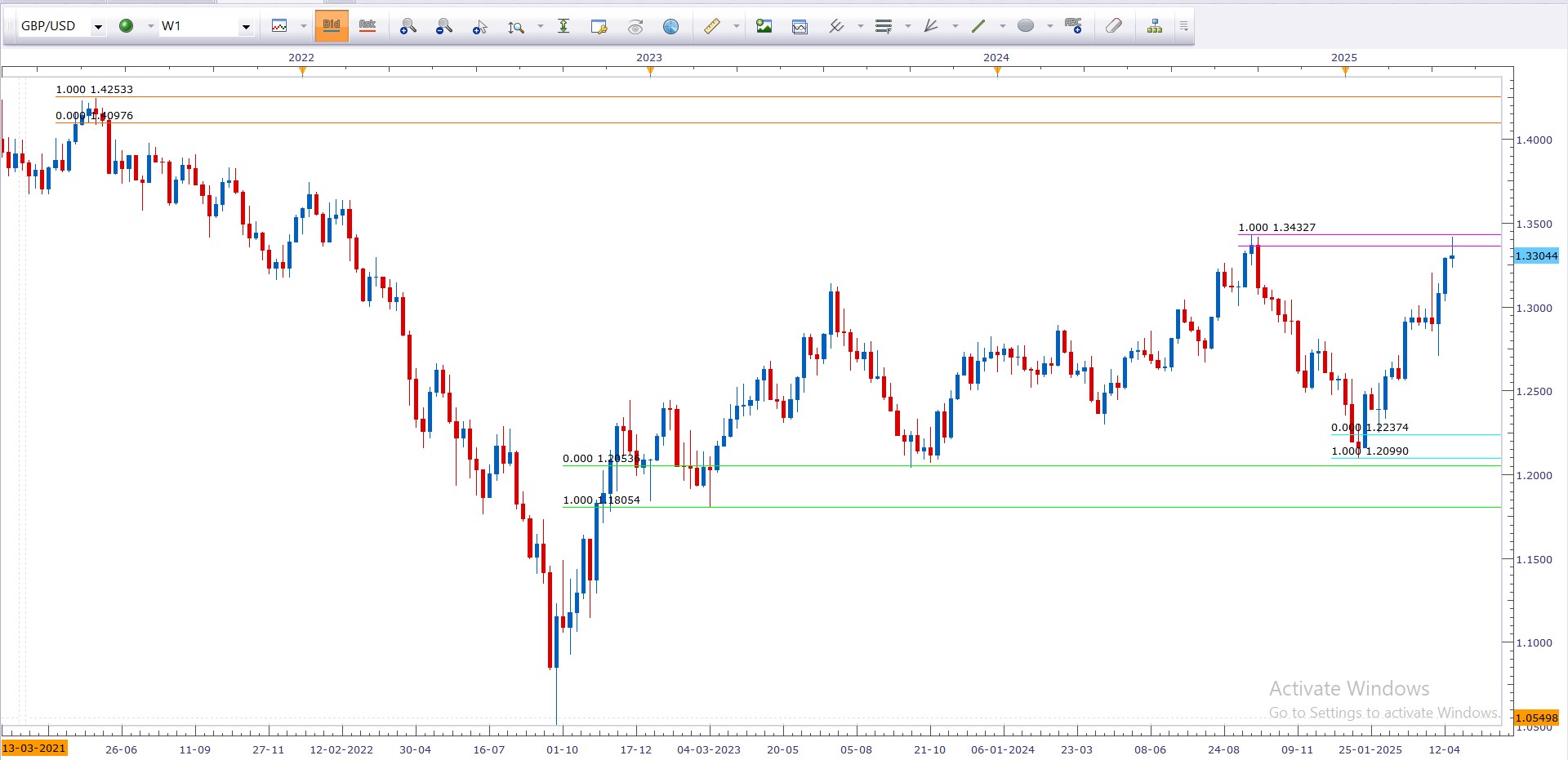1568x760 pixels.
Task: Select the Fibonacci retracement lines tool
Action: [x=883, y=27]
